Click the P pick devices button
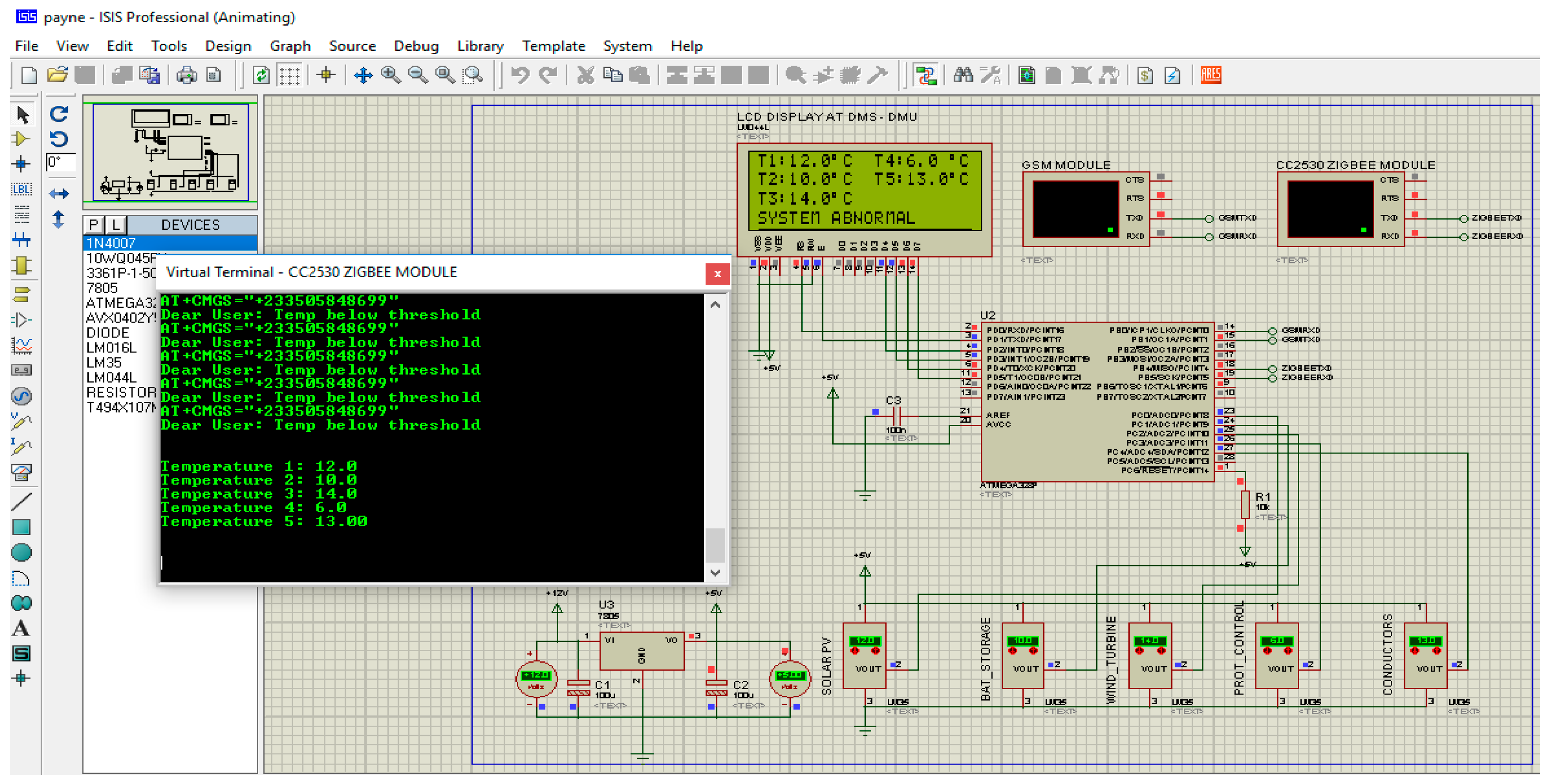The image size is (1548, 784). 93,225
